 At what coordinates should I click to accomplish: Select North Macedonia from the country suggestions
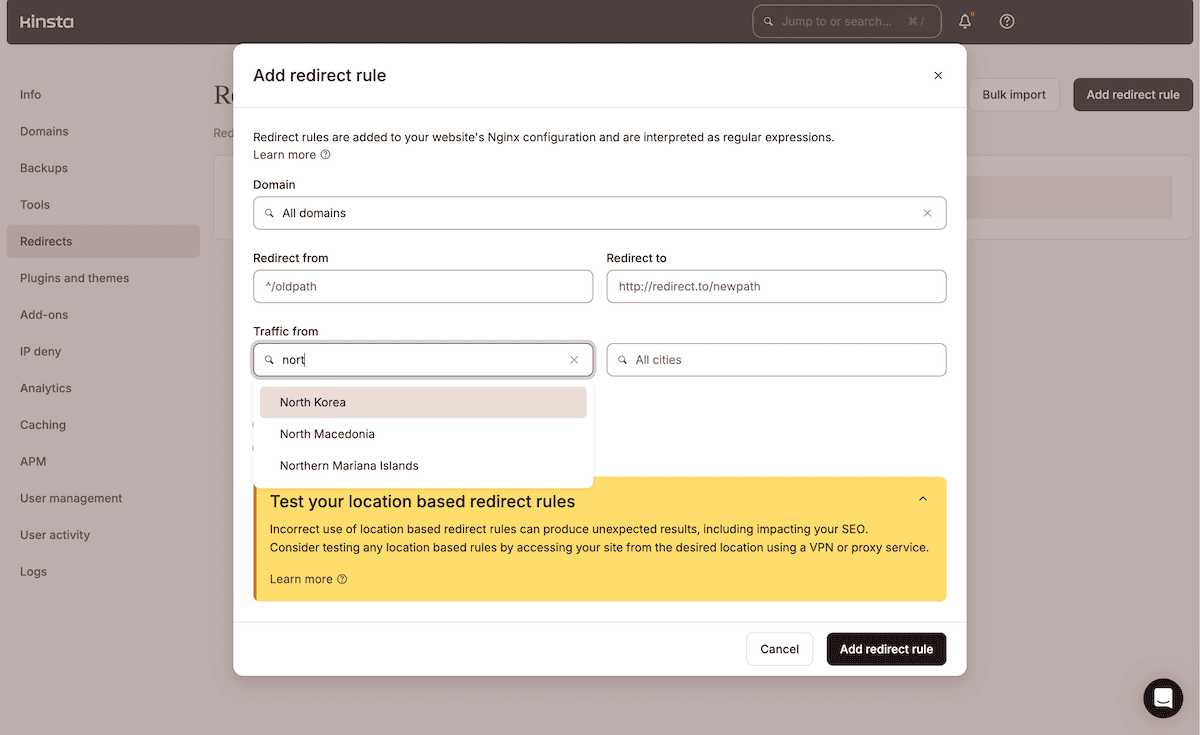click(x=327, y=433)
